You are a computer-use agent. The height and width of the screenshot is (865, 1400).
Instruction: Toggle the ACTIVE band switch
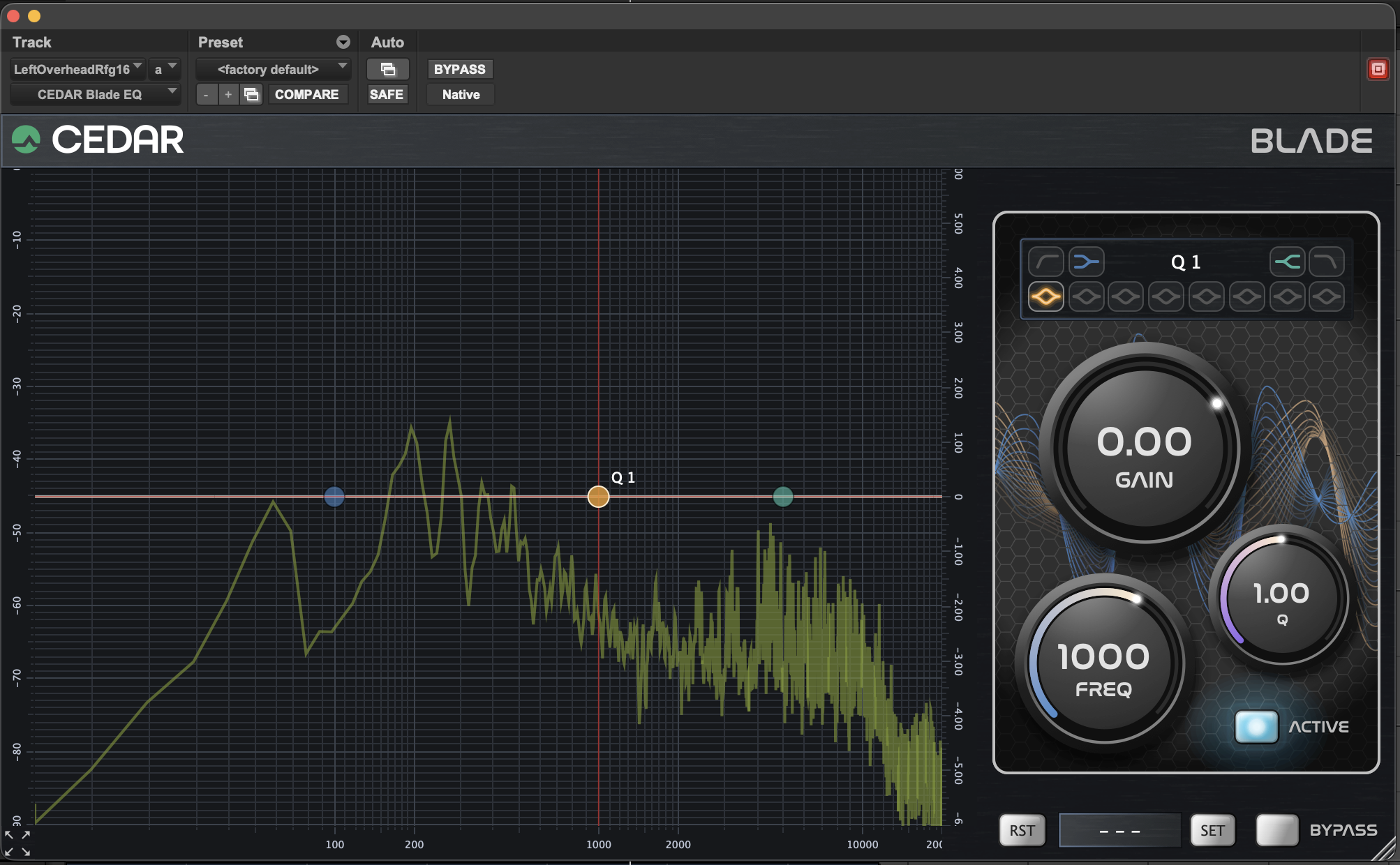pos(1256,727)
